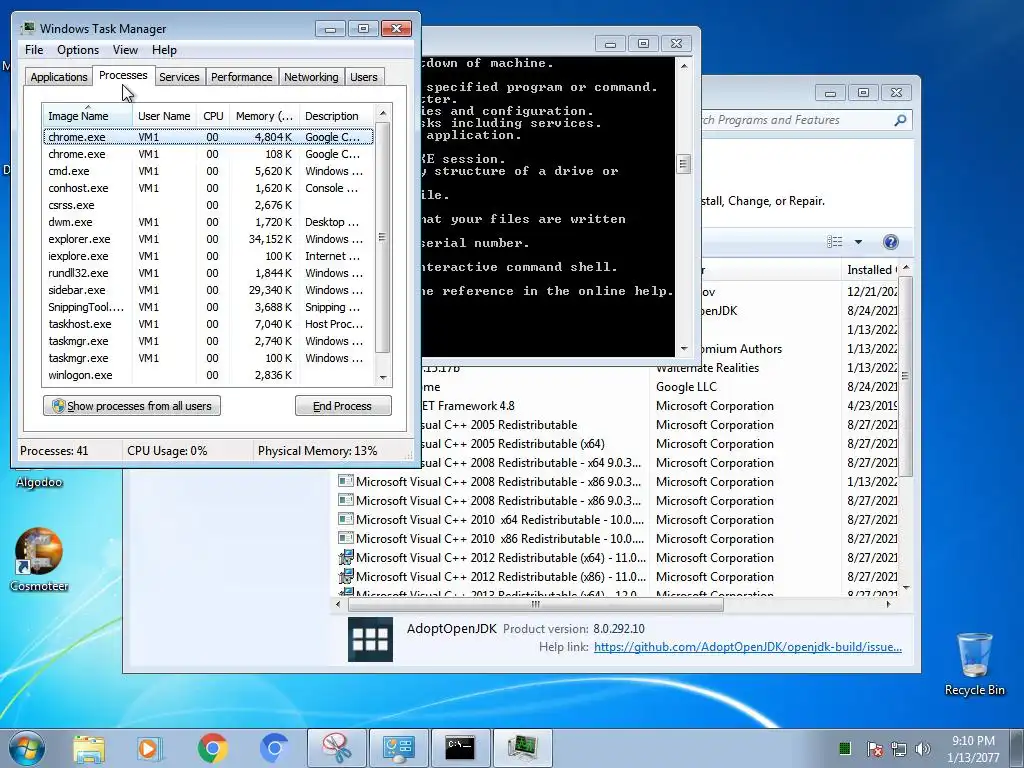Select the csrss.exe process row

point(208,205)
